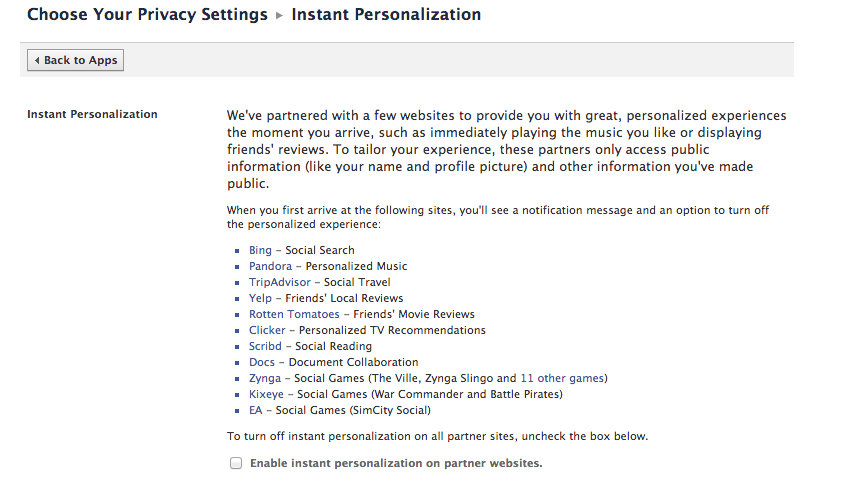Click the back arrow icon in Back to Apps
Image resolution: width=852 pixels, height=486 pixels.
coord(37,61)
